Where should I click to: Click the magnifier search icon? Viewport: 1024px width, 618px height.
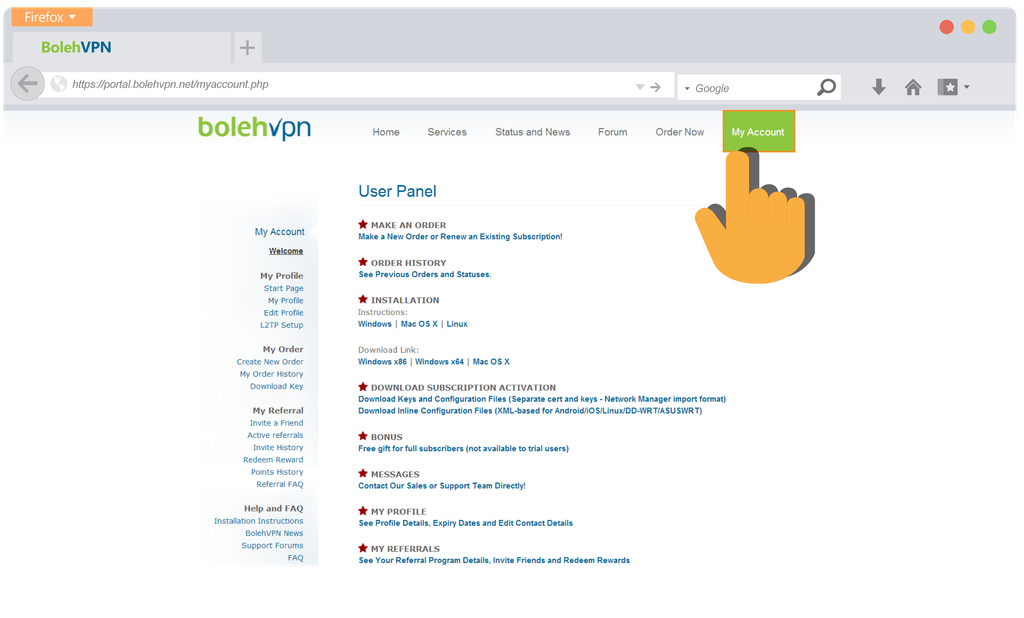coord(826,87)
